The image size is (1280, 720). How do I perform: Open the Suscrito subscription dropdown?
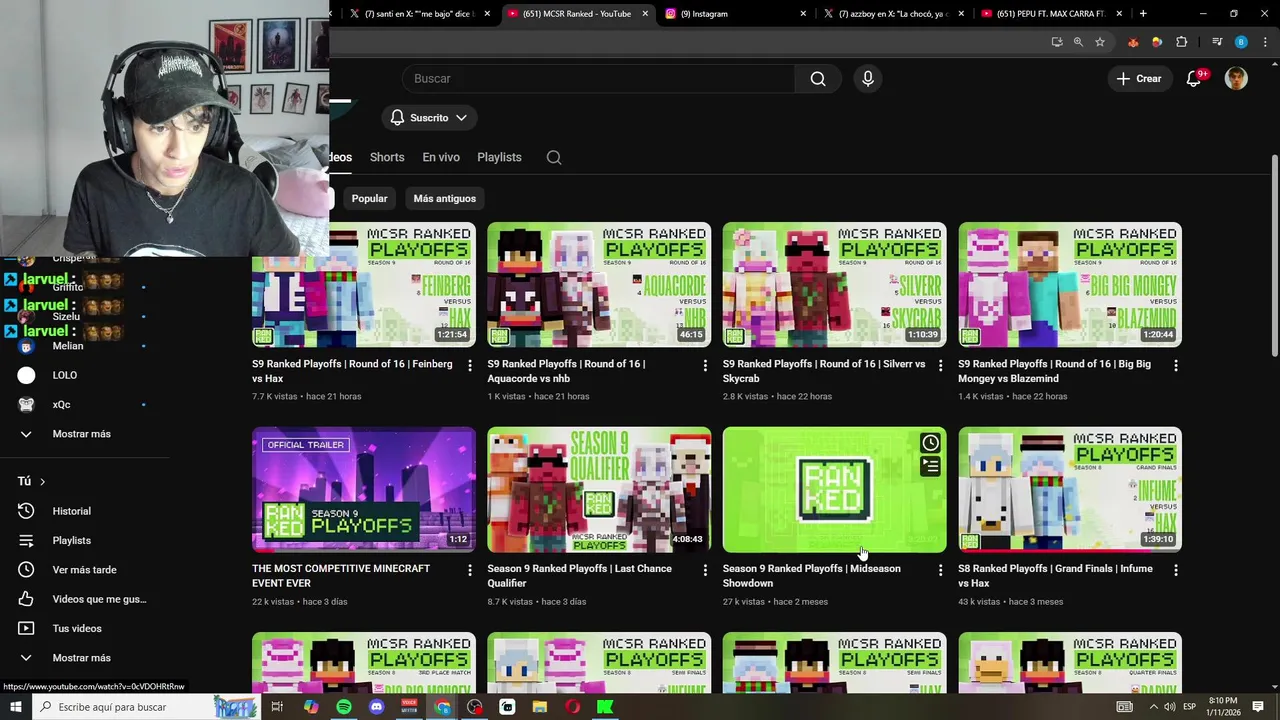(429, 118)
